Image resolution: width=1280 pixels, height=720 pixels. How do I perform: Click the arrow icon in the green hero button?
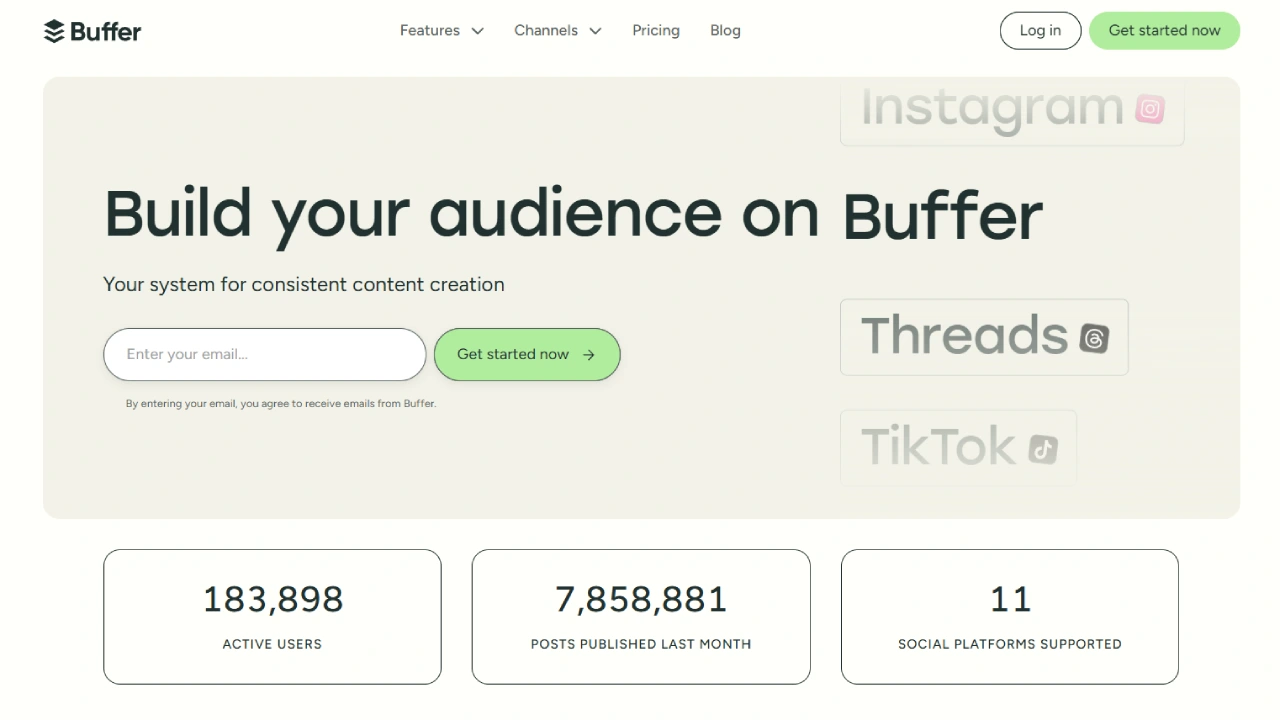(x=589, y=354)
